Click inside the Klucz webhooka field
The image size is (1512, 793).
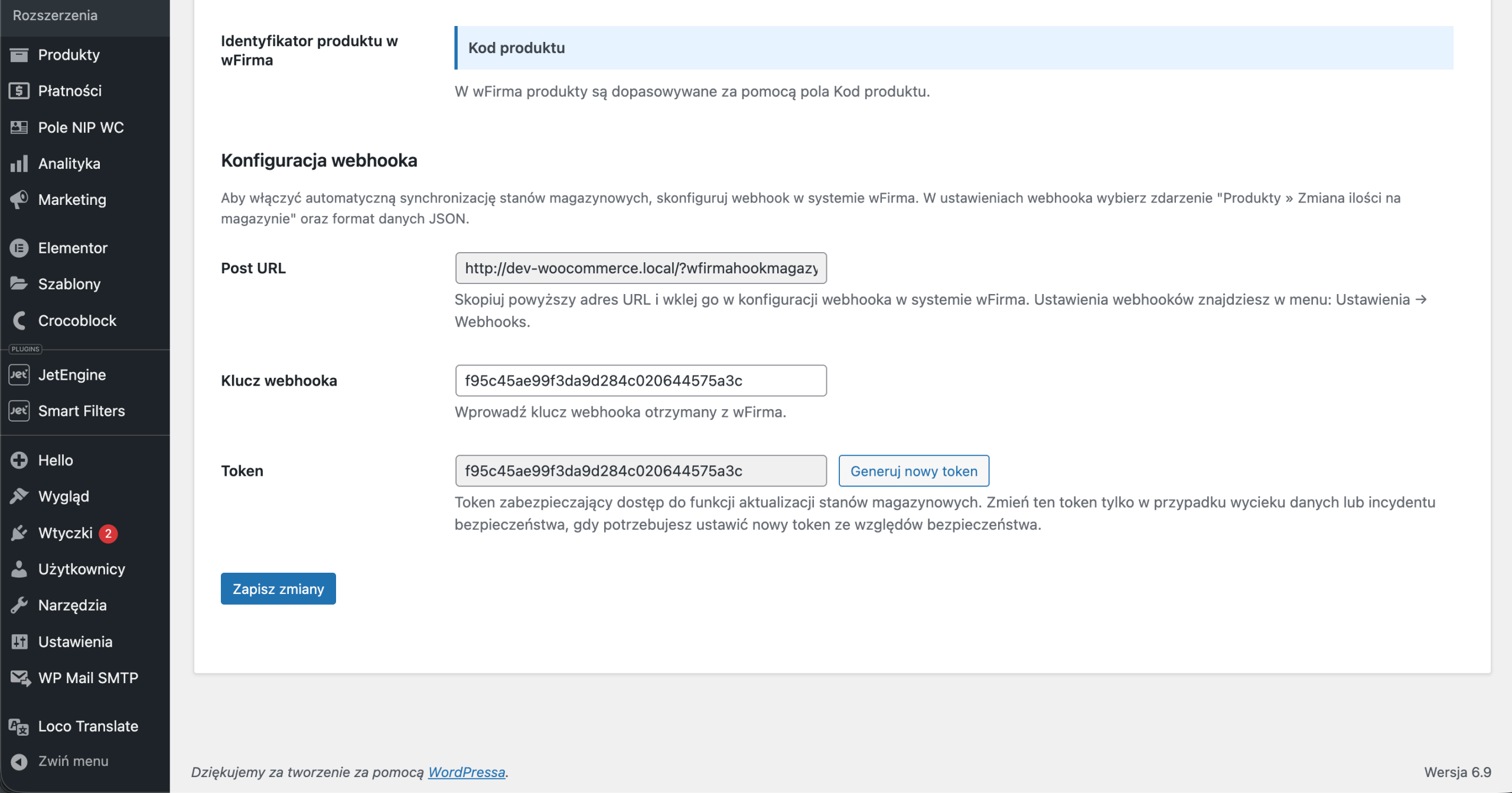[641, 380]
